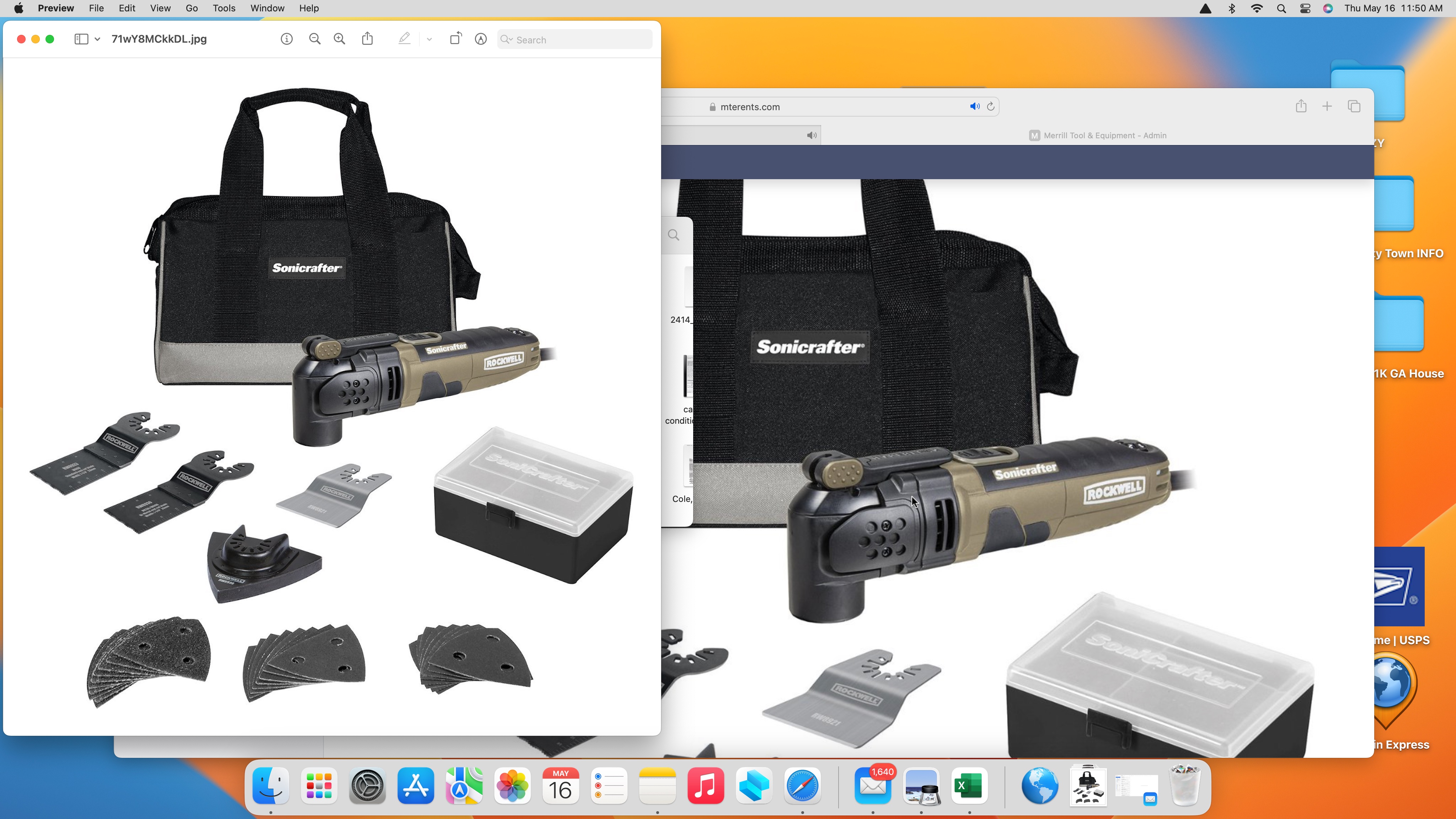
Task: Open the Share menu in Preview toolbar
Action: [368, 38]
